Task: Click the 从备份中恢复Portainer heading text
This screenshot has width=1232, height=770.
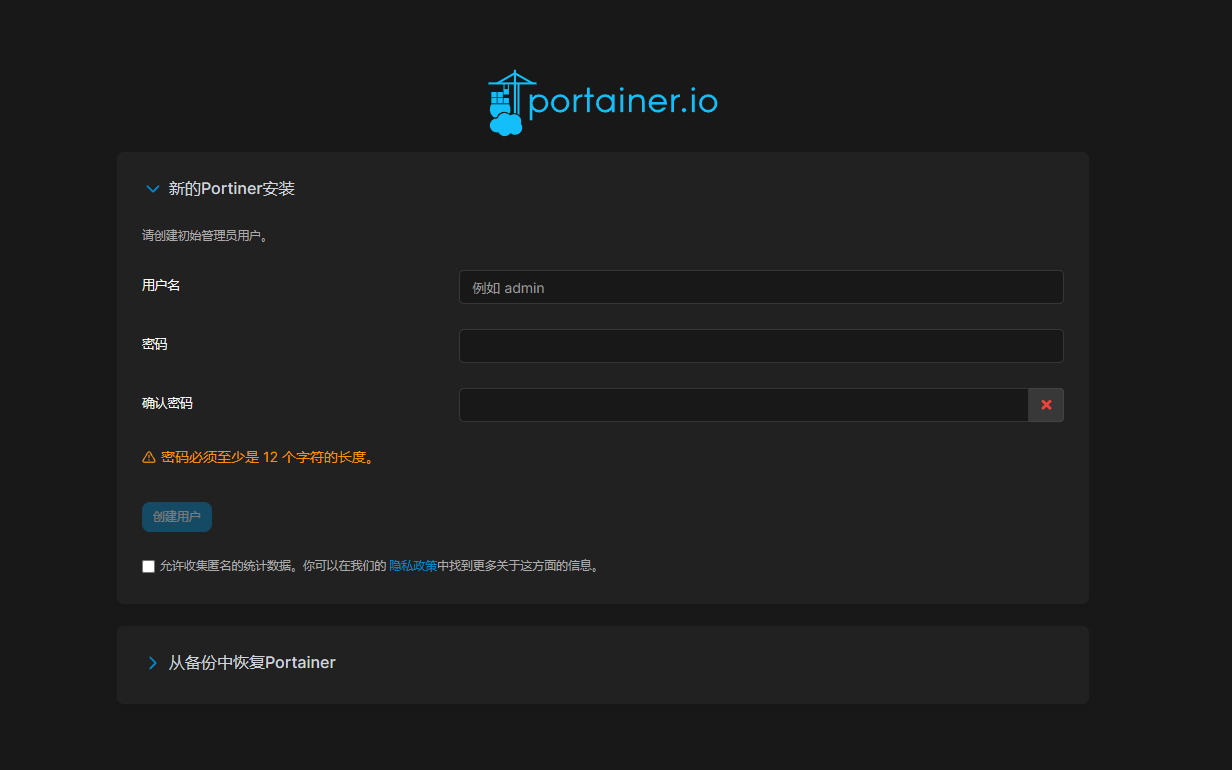Action: click(252, 662)
